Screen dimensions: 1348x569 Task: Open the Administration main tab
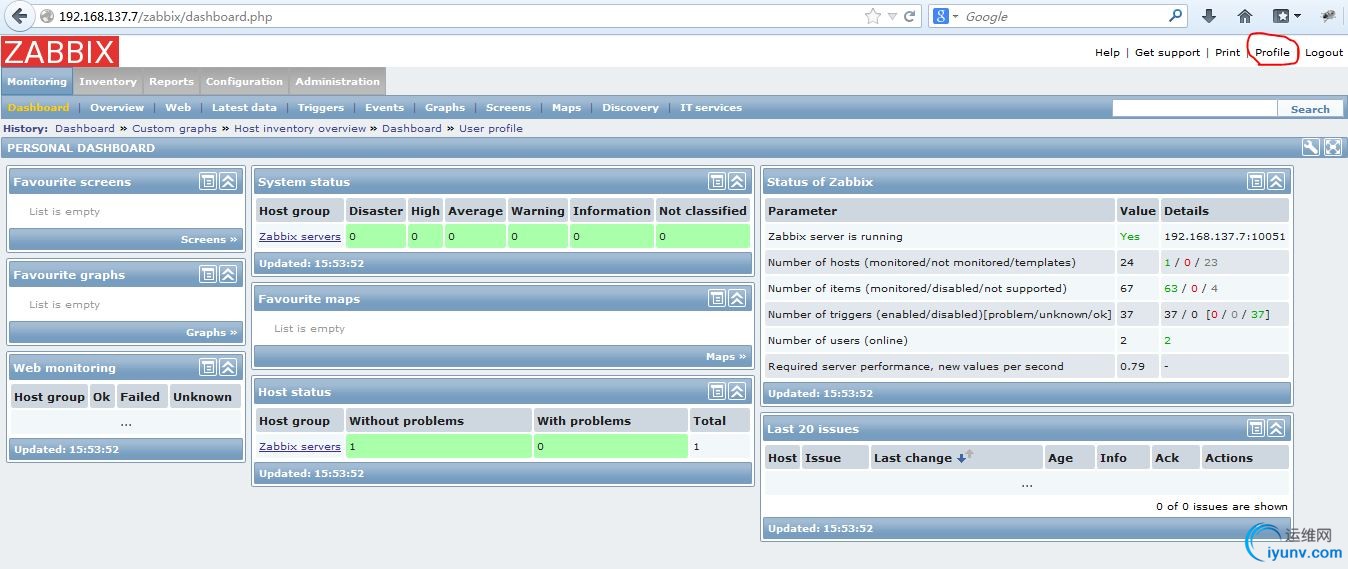pyautogui.click(x=337, y=82)
